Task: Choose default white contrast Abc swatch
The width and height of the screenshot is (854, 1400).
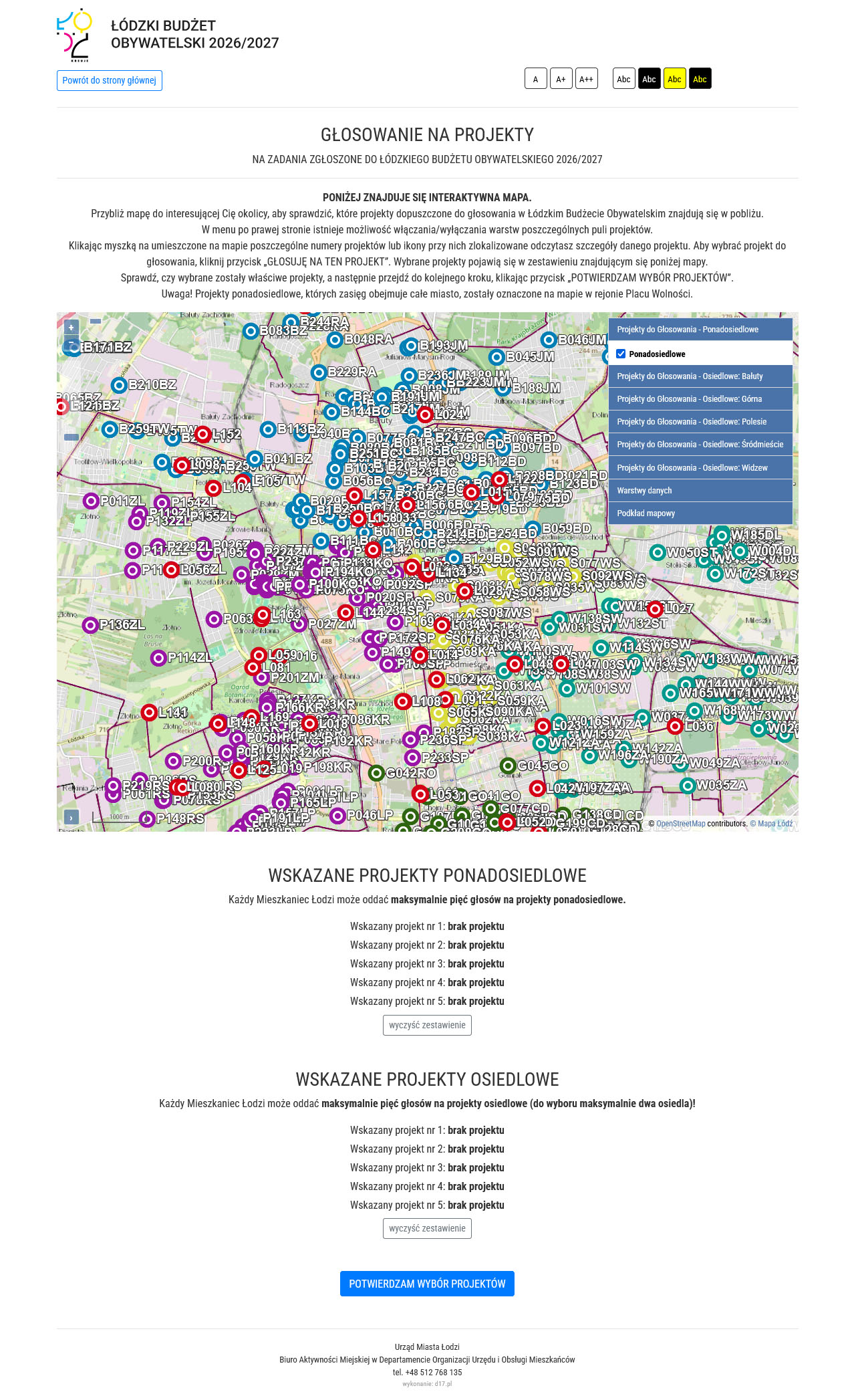Action: pyautogui.click(x=624, y=78)
